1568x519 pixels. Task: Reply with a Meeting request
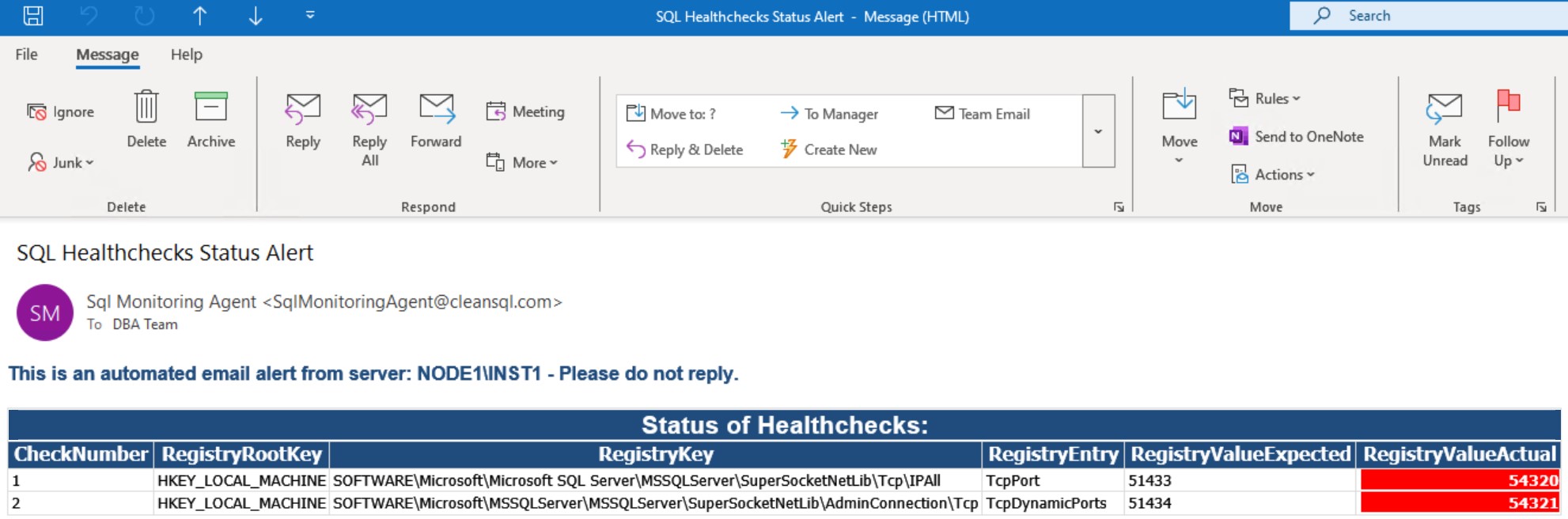coord(525,112)
